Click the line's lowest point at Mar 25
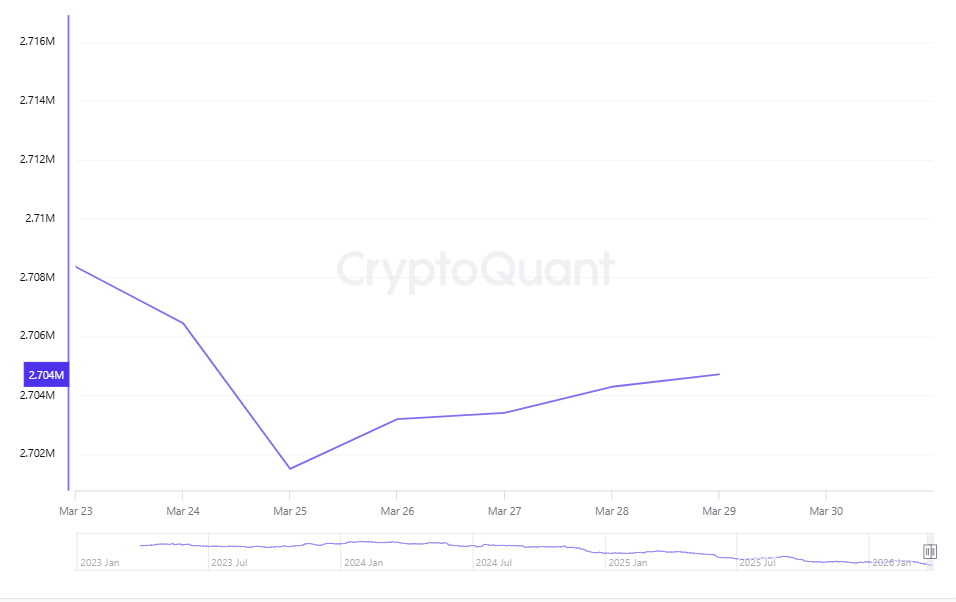Viewport: 956px width, 602px height. (x=289, y=468)
